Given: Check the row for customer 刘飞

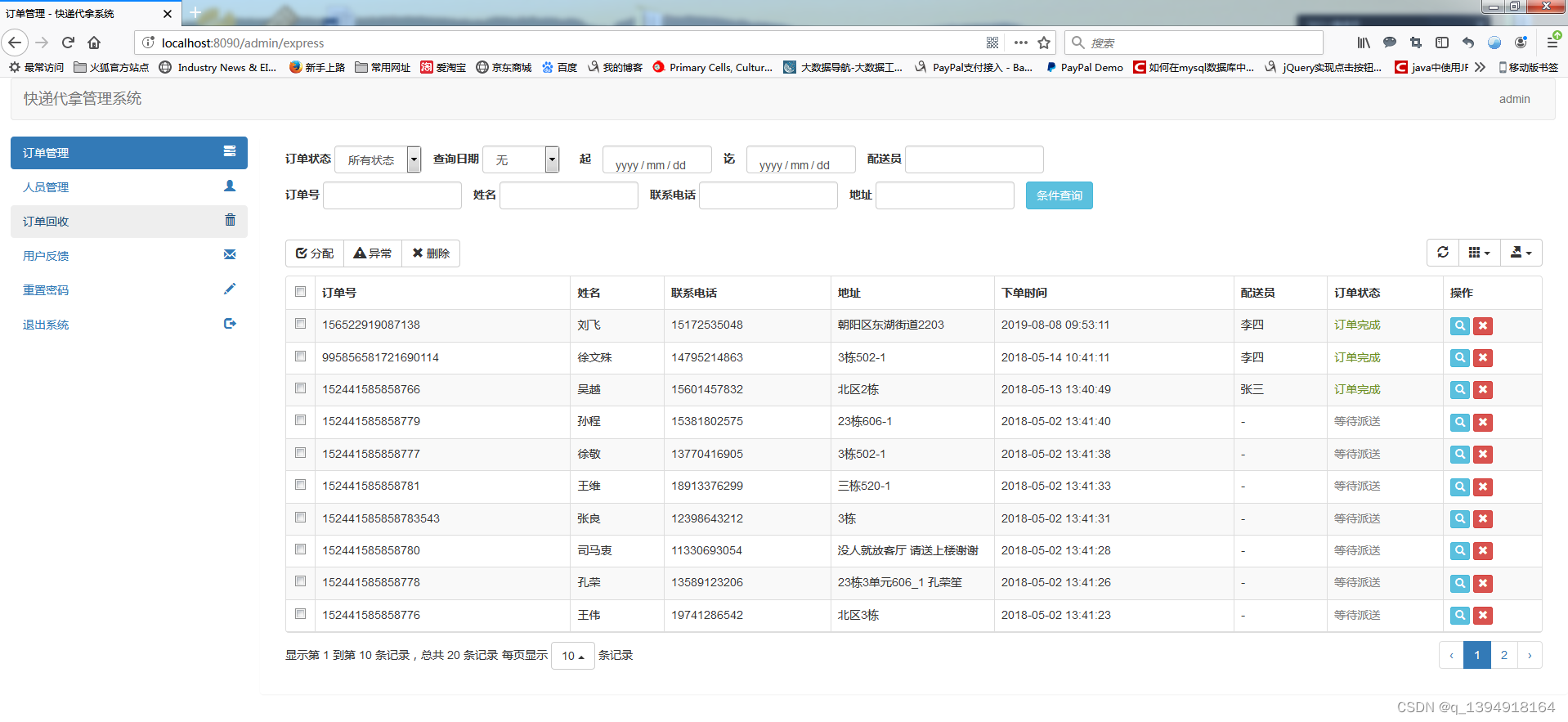Looking at the screenshot, I should point(301,324).
